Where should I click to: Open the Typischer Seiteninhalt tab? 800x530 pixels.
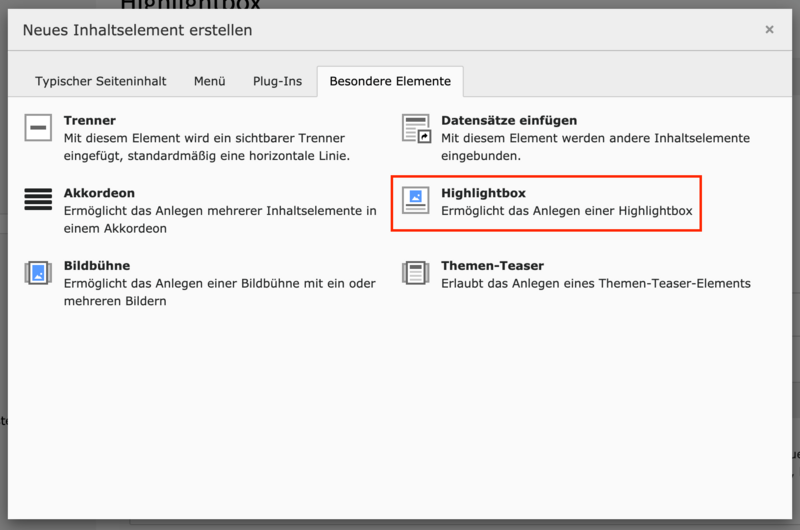click(x=101, y=81)
